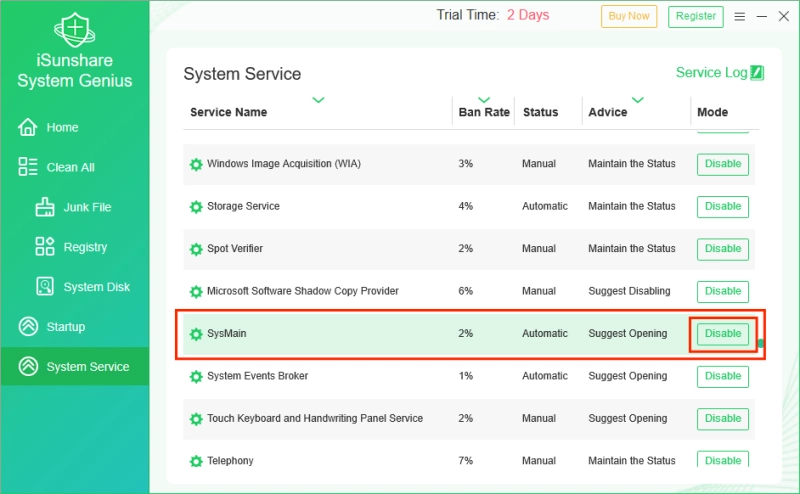Click the Ban Rate column header
Screen dimensions: 800x494
click(484, 112)
